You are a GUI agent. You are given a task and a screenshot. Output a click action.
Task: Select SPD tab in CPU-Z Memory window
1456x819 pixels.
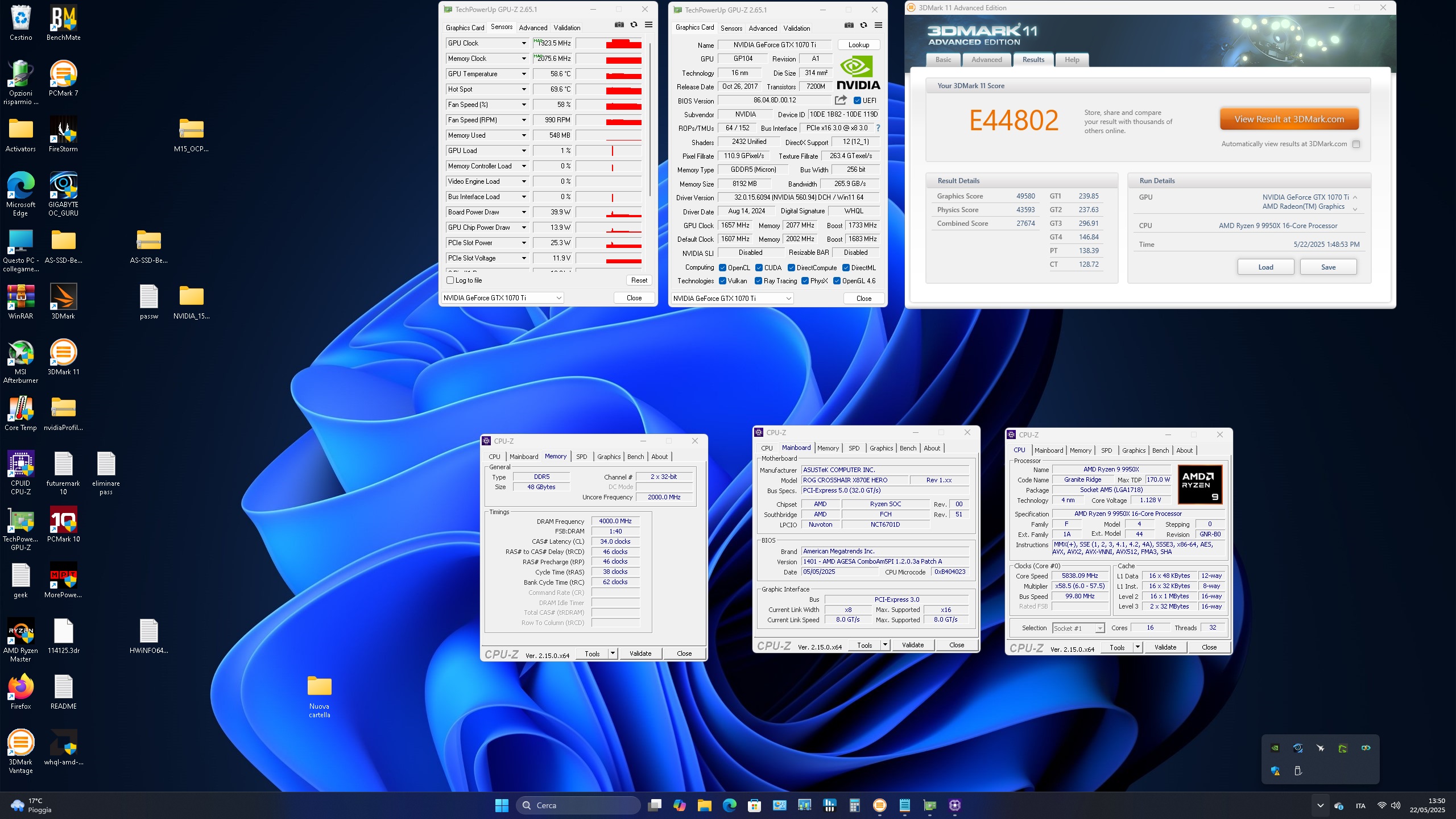581,457
